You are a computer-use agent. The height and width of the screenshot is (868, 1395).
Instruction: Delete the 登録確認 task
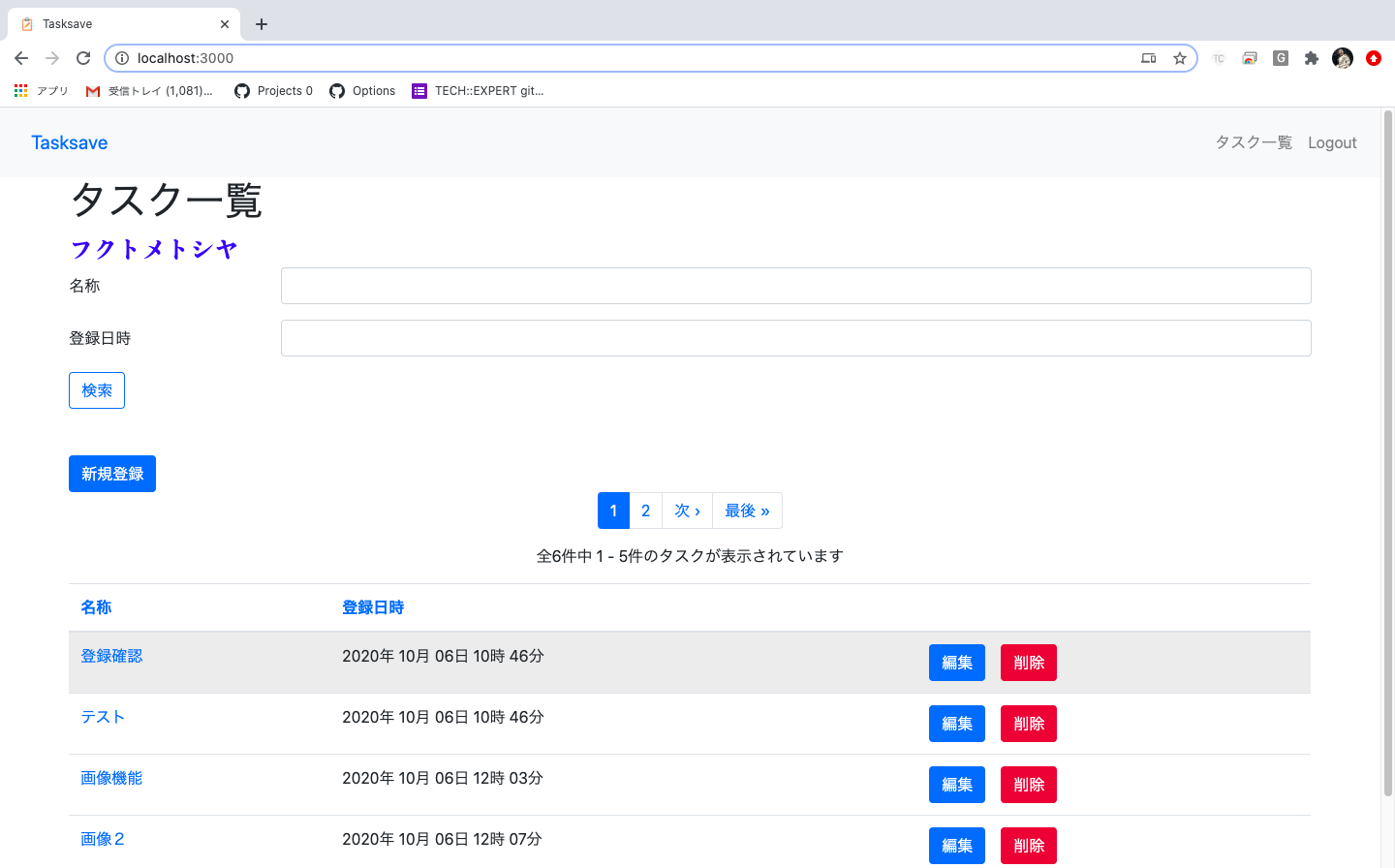(x=1029, y=663)
